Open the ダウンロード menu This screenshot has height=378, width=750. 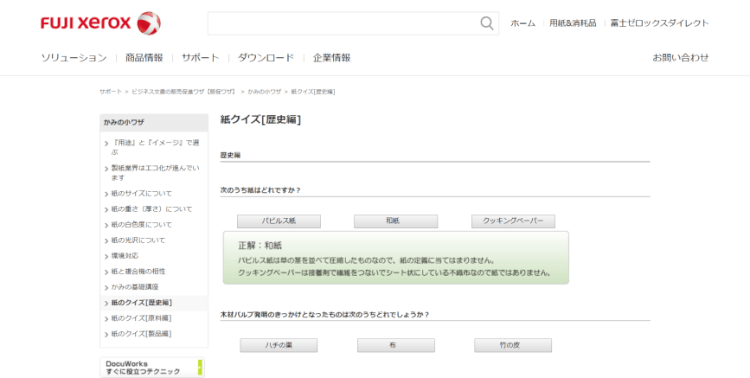tap(265, 58)
